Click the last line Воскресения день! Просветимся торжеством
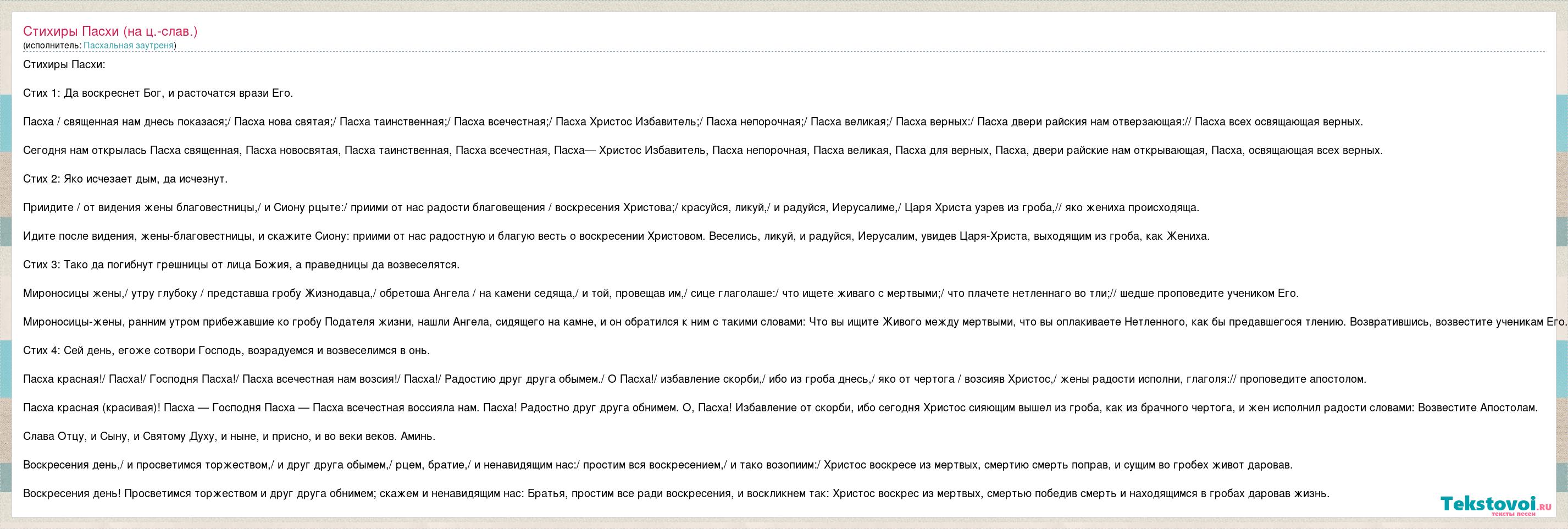 [675, 494]
